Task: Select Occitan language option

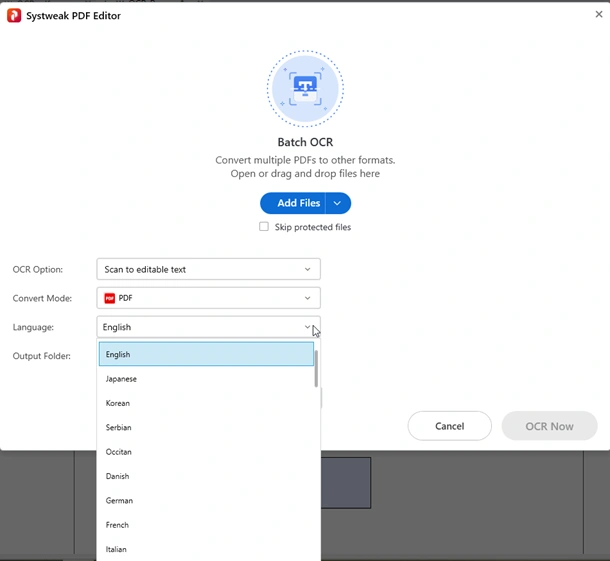Action: pos(206,452)
